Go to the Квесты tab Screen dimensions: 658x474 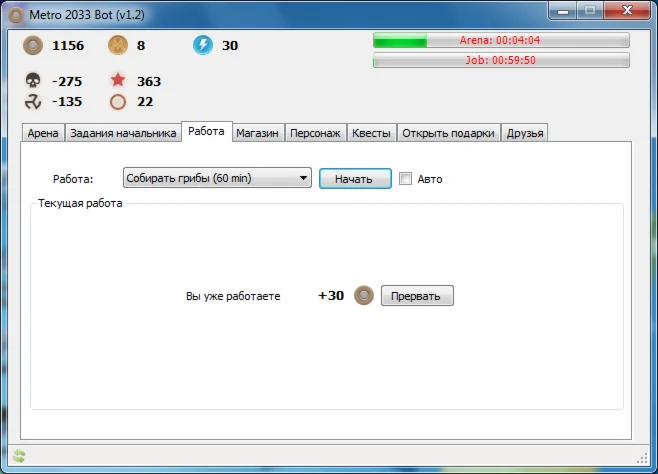(x=371, y=133)
